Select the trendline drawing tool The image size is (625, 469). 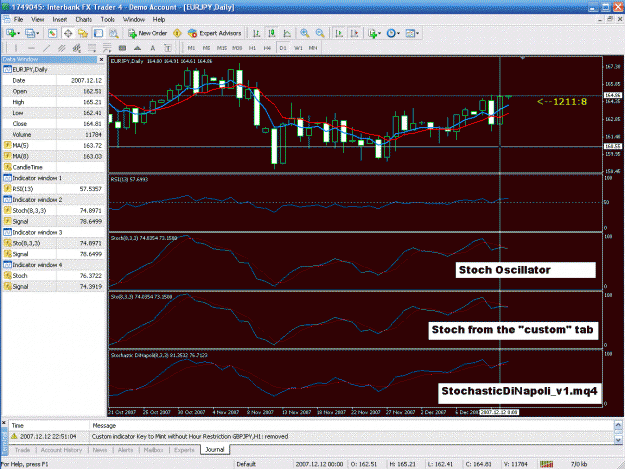tap(46, 48)
